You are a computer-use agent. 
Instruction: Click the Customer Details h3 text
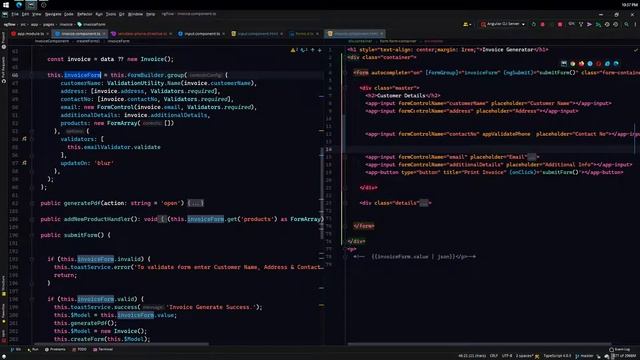[401, 96]
